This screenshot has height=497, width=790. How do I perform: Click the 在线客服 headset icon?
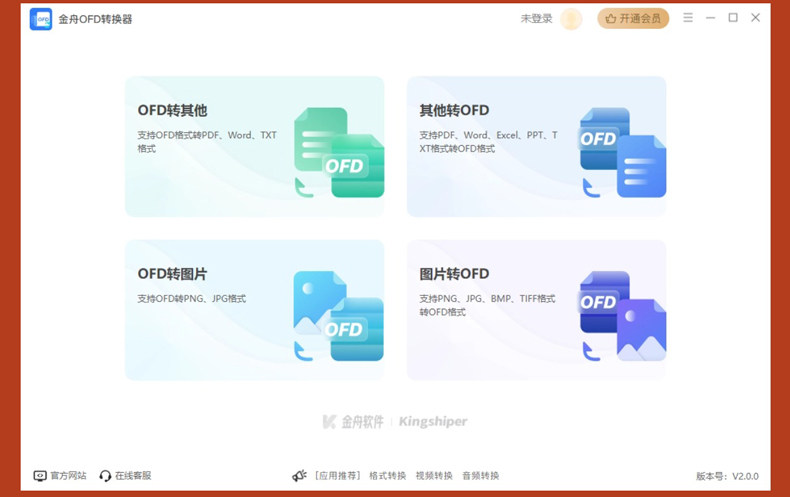point(105,476)
